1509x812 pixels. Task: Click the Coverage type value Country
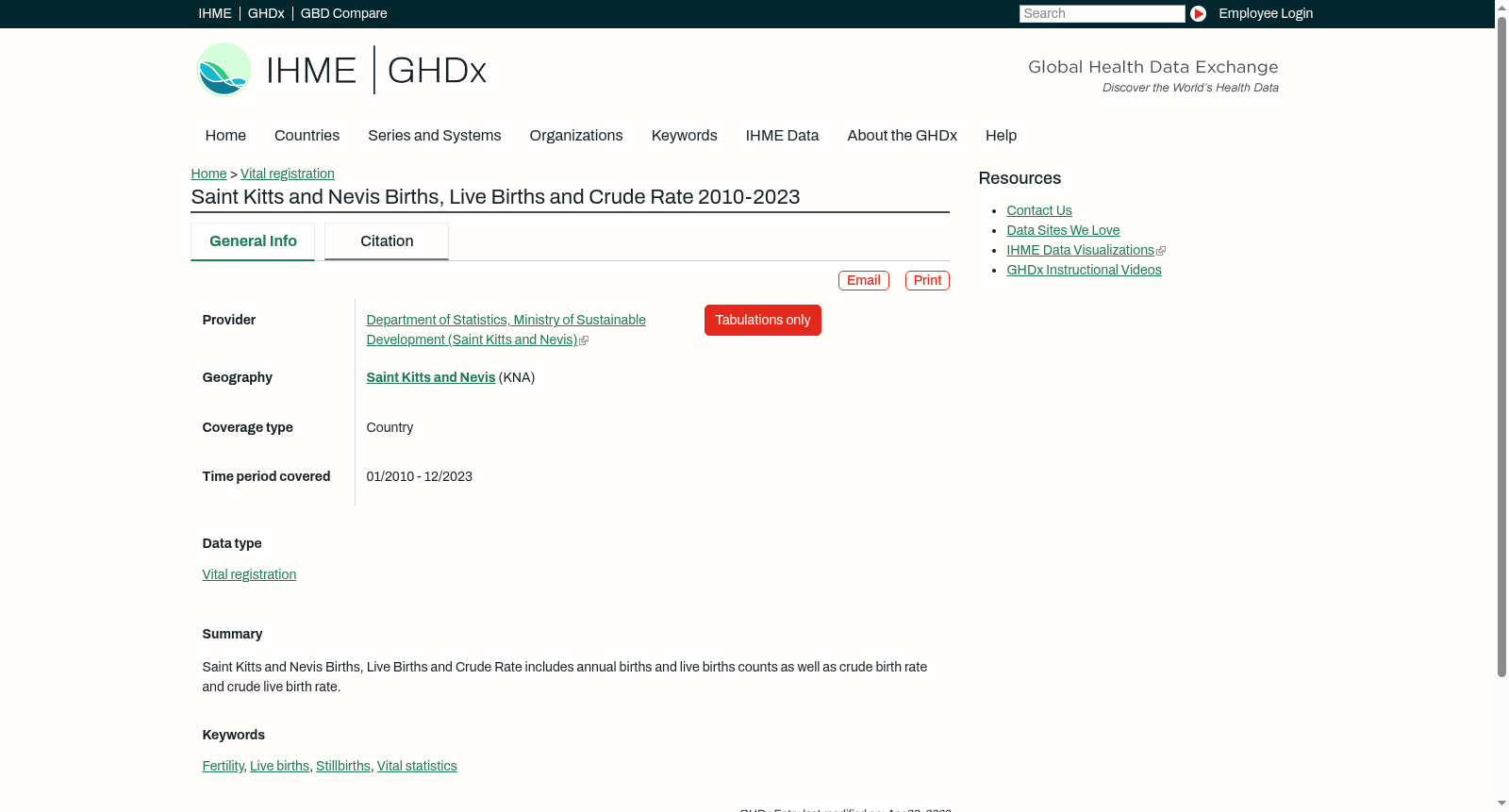(x=390, y=427)
